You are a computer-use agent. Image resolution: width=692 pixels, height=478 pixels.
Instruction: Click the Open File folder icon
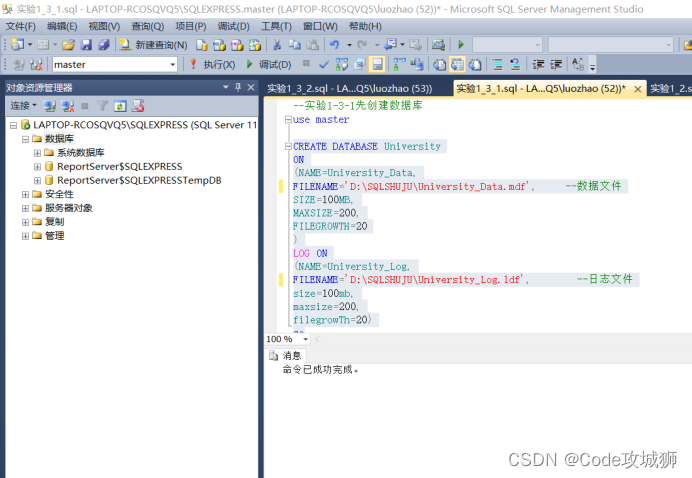click(68, 45)
